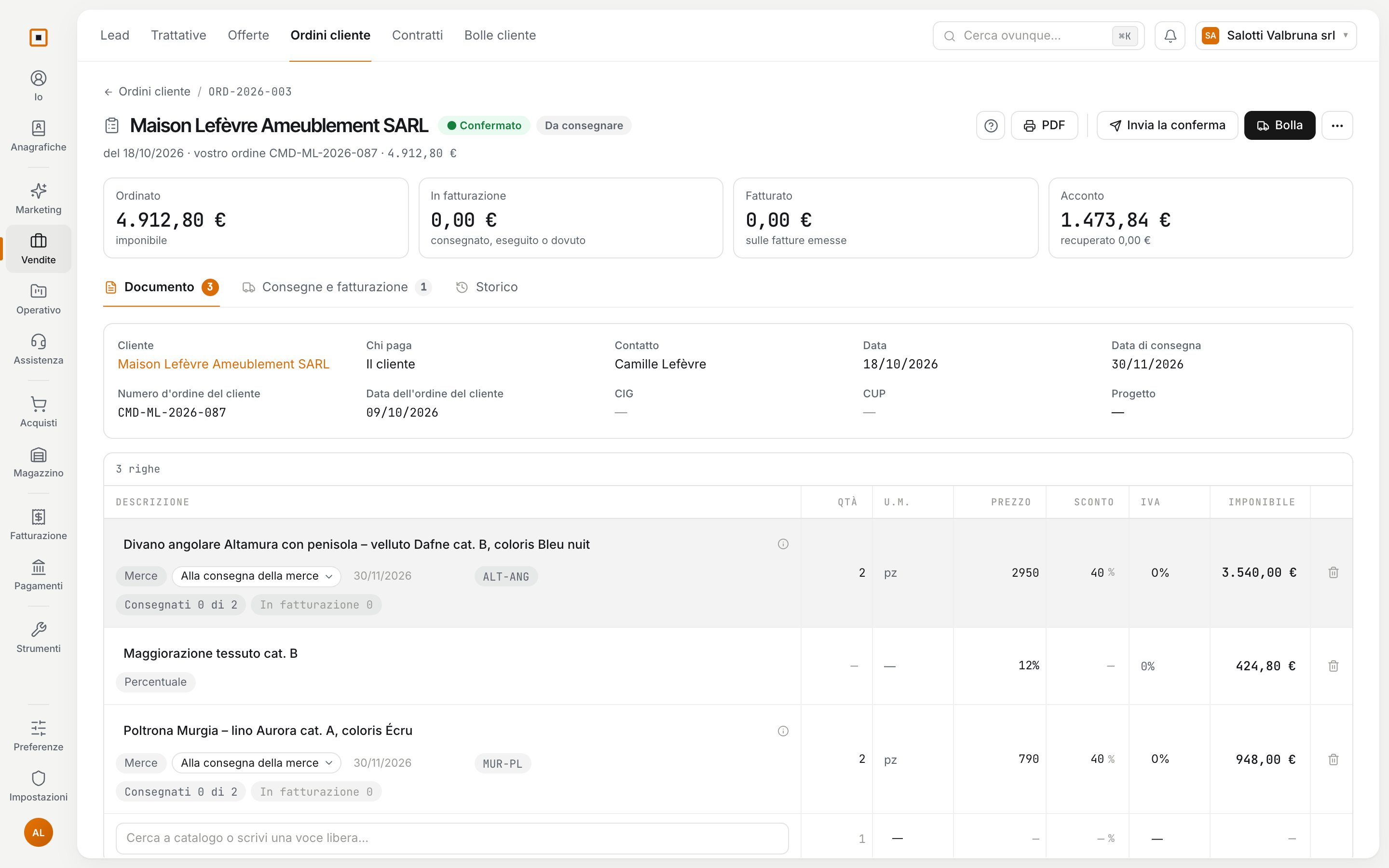Switch to the Lead tab
This screenshot has height=868, width=1389.
click(x=115, y=36)
